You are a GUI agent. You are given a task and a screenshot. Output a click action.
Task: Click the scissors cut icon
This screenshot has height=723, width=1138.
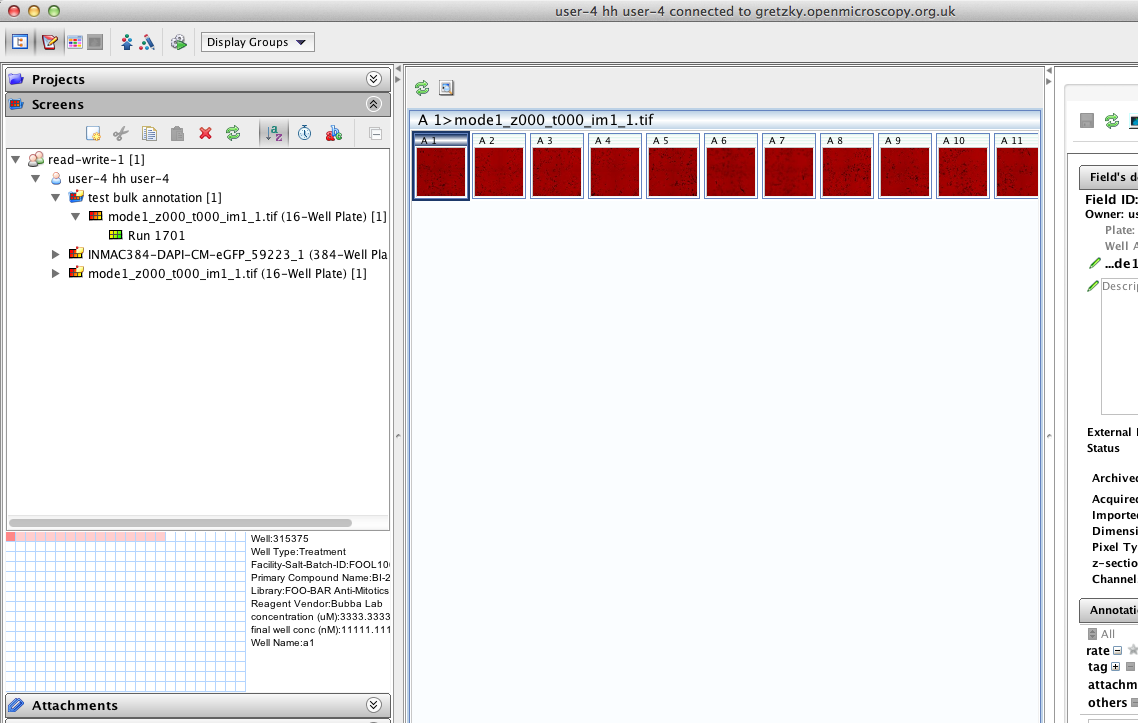(x=121, y=133)
